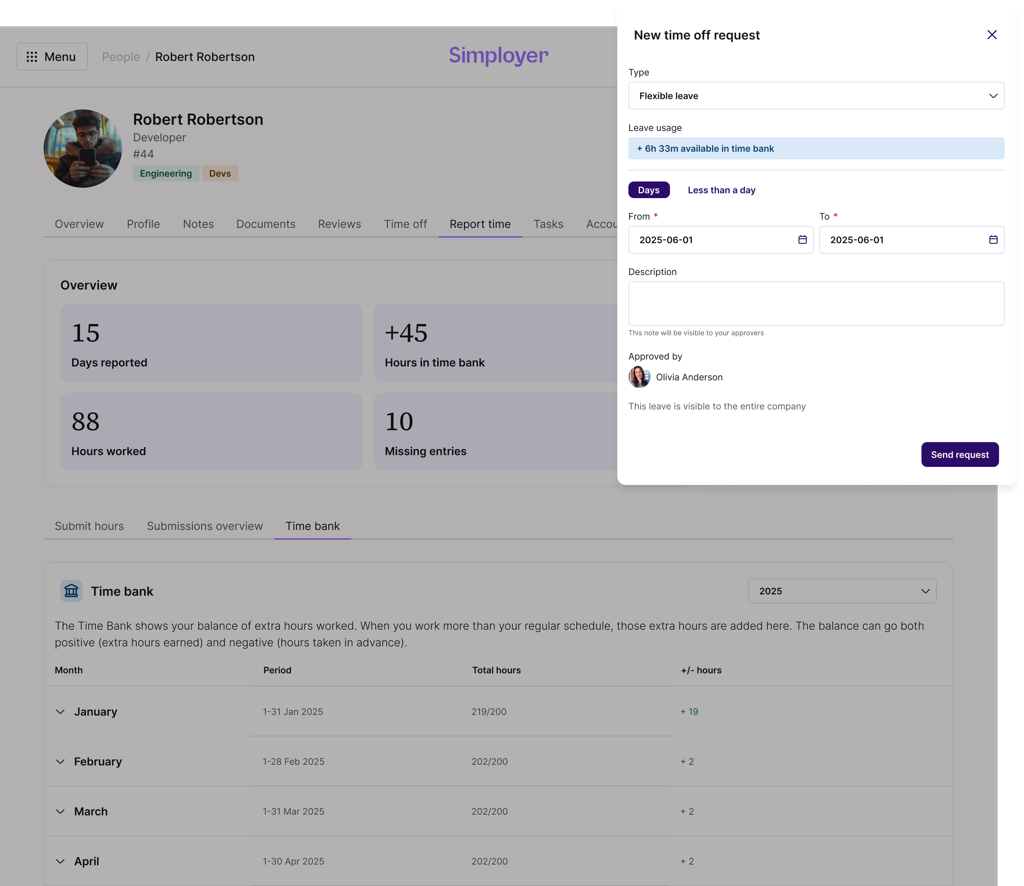Click the Developer job title text

tap(159, 137)
